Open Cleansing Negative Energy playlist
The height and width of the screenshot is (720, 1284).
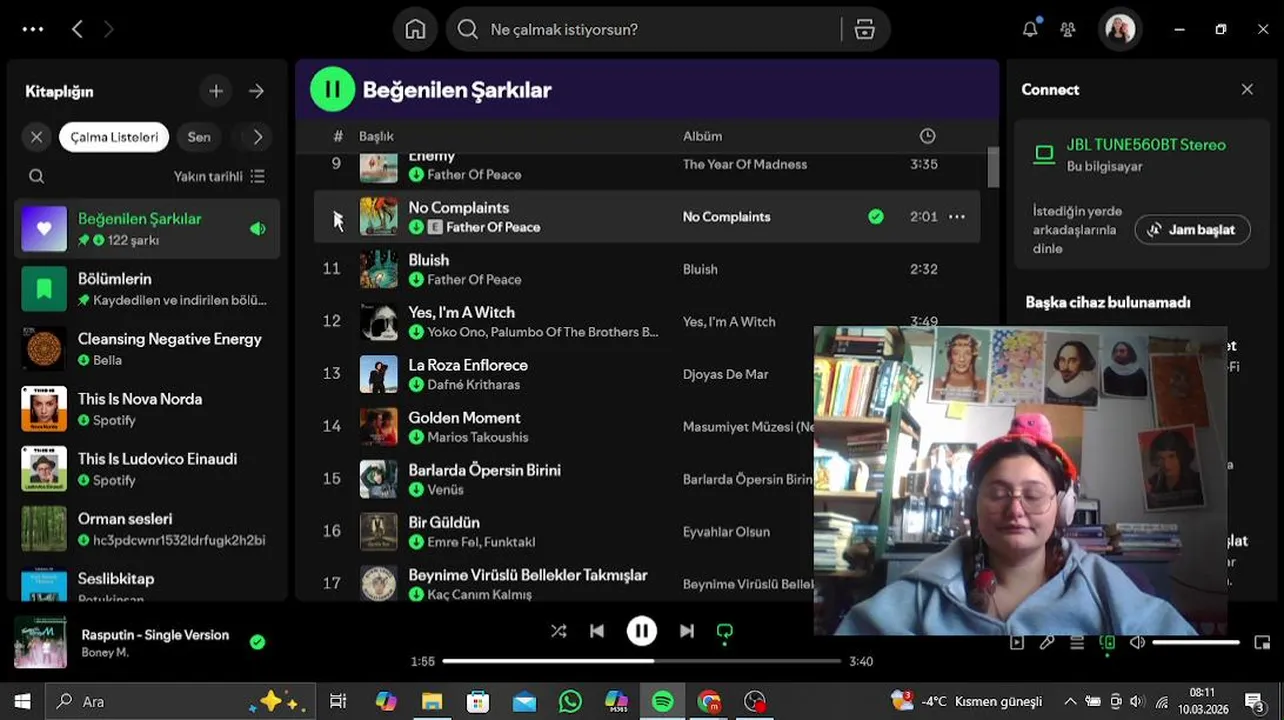148,349
